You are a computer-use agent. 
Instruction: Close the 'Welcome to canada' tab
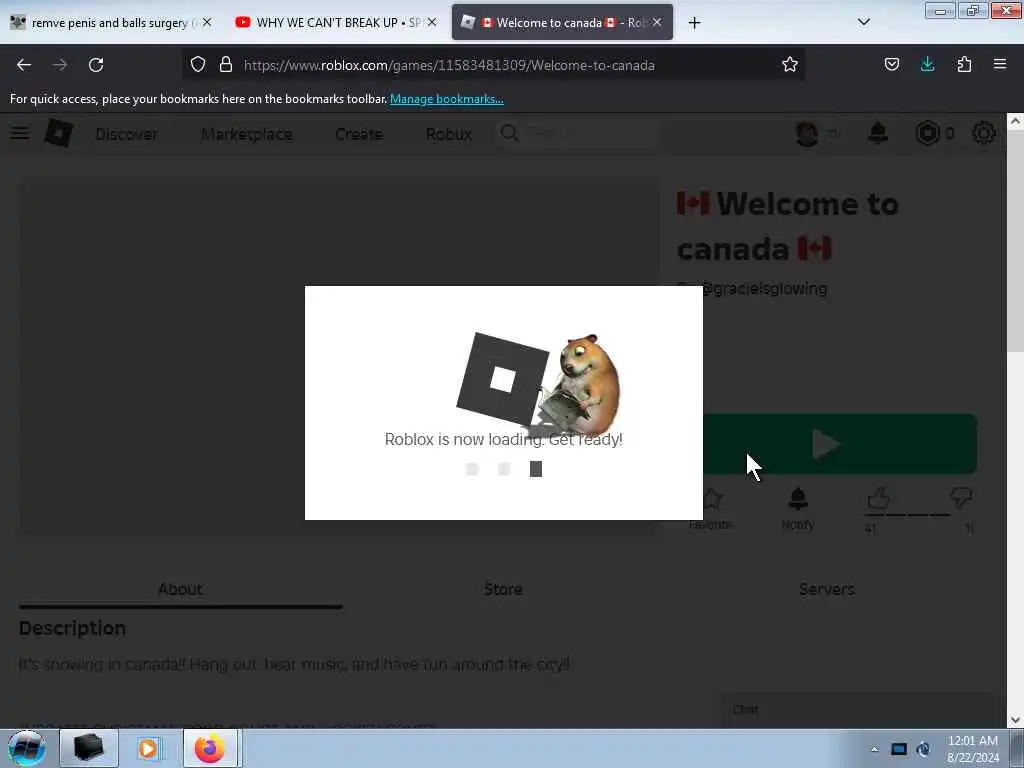[657, 23]
